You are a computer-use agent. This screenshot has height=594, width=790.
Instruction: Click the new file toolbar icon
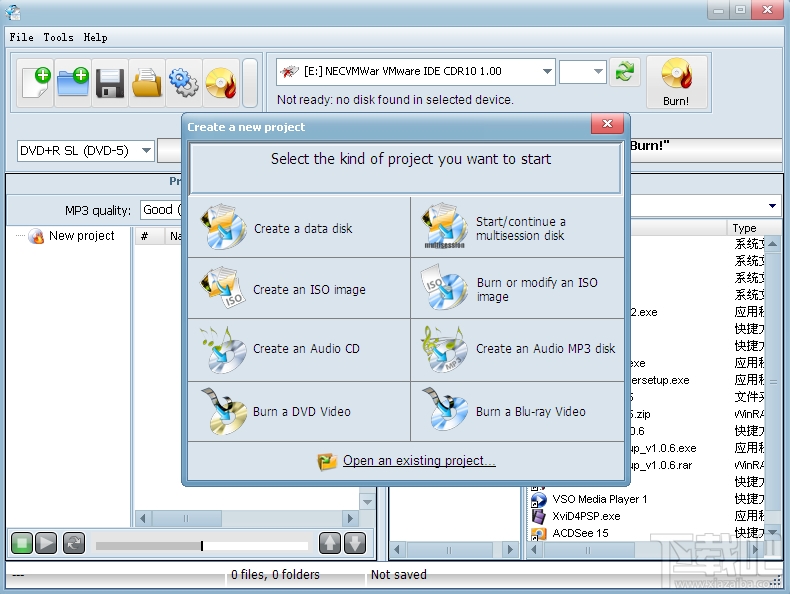[x=35, y=83]
